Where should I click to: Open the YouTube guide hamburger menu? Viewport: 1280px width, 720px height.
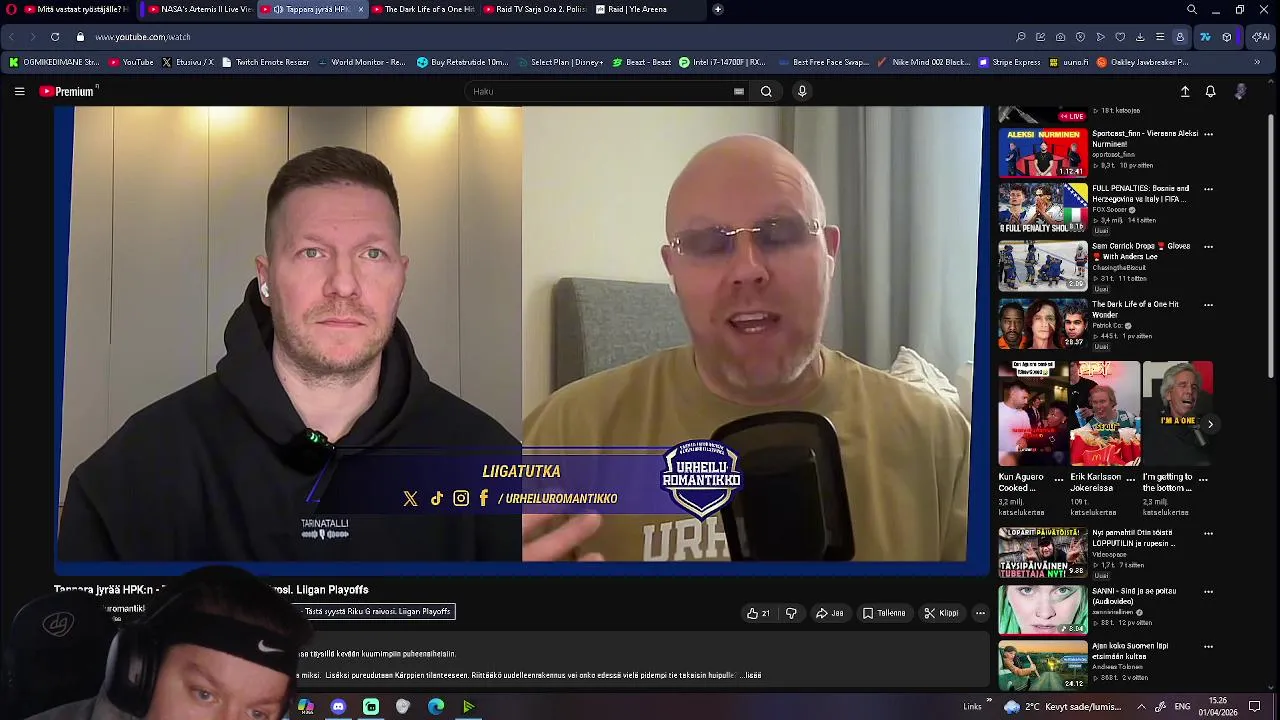pyautogui.click(x=19, y=91)
